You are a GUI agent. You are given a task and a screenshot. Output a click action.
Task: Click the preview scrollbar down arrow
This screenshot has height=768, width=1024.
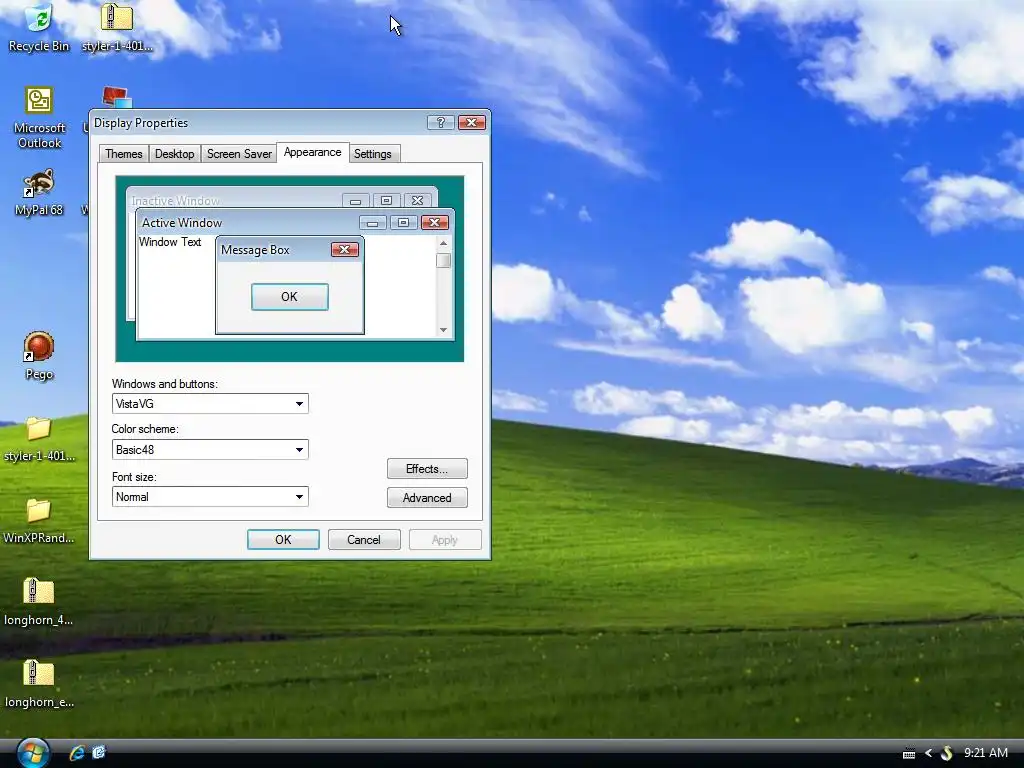point(443,330)
